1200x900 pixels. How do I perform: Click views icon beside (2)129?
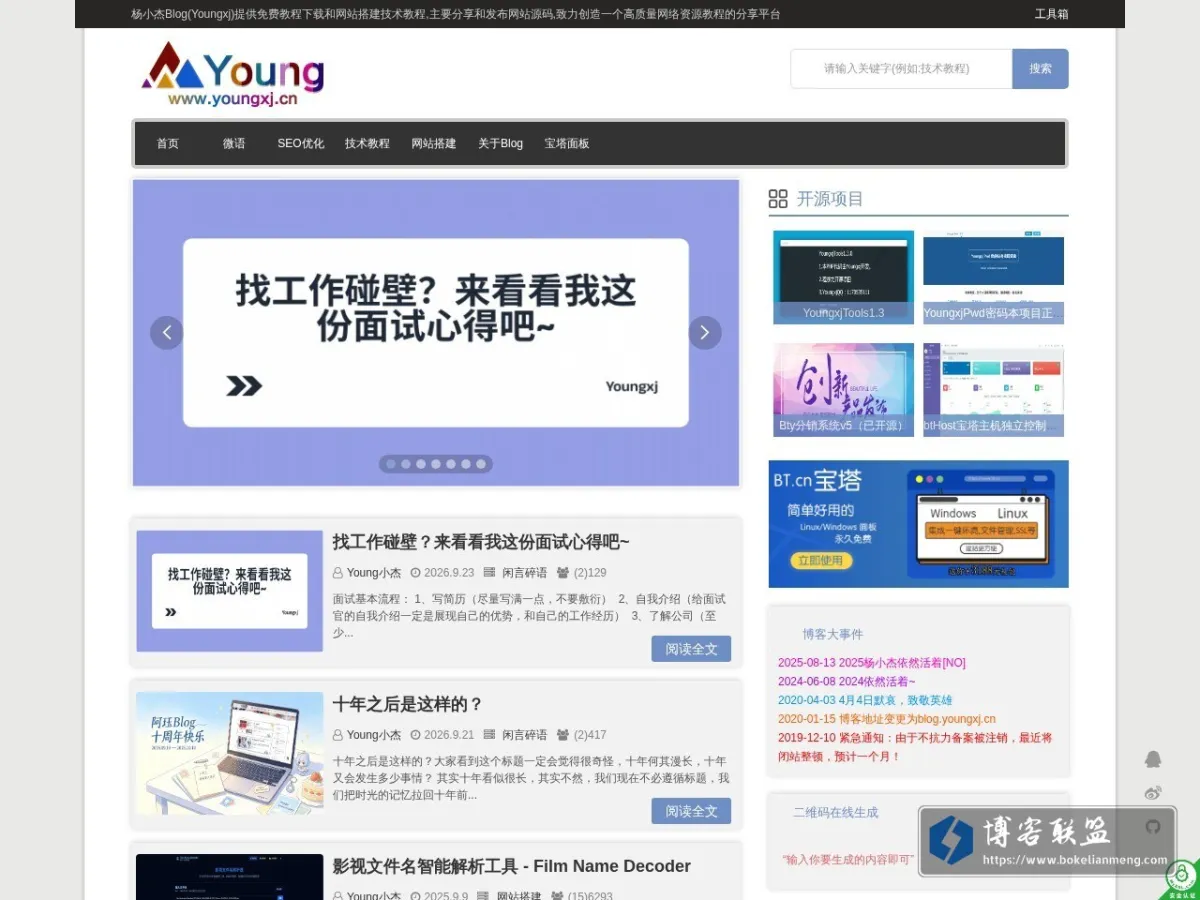[x=563, y=573]
